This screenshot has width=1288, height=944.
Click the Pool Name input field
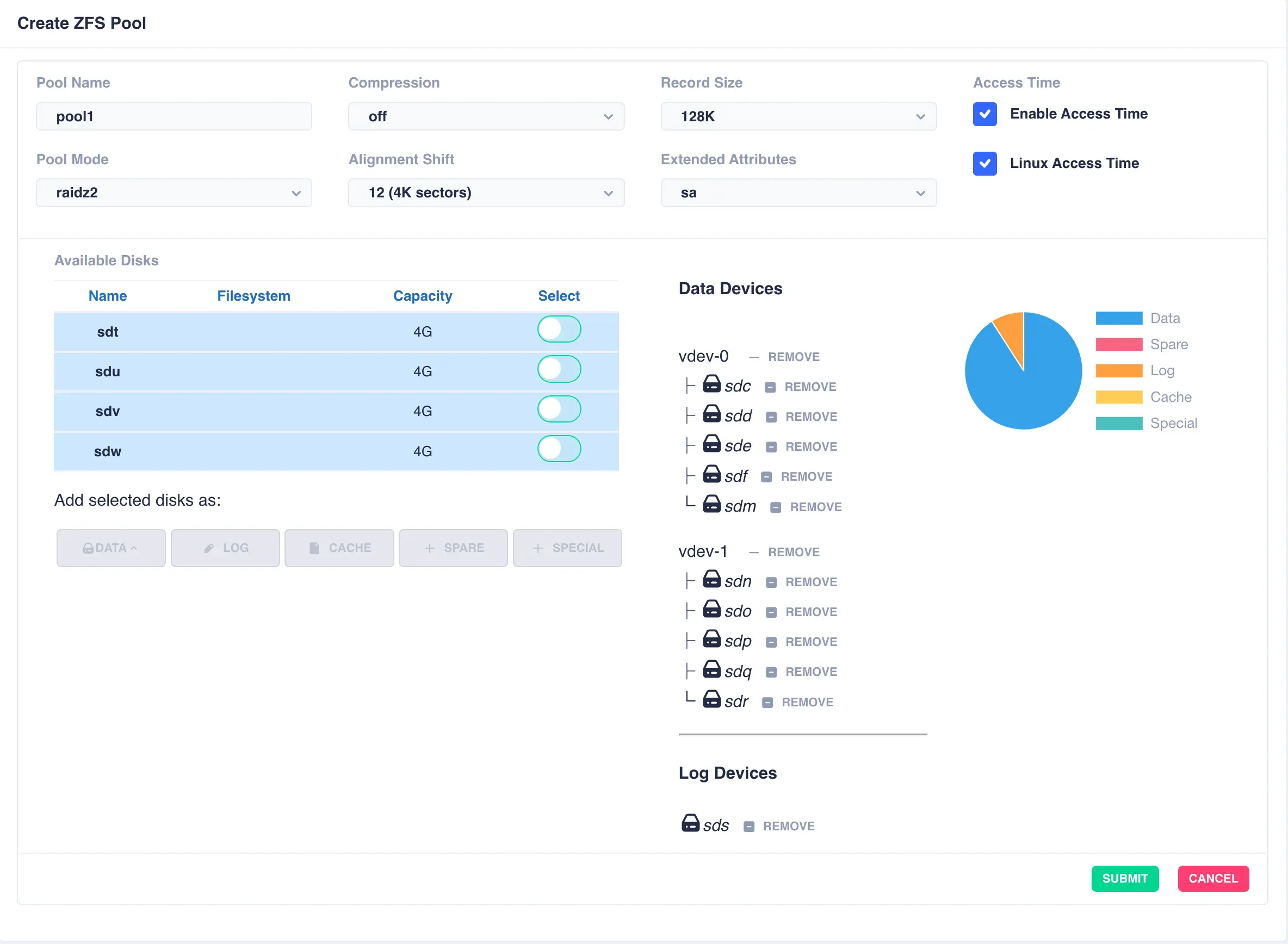click(174, 116)
